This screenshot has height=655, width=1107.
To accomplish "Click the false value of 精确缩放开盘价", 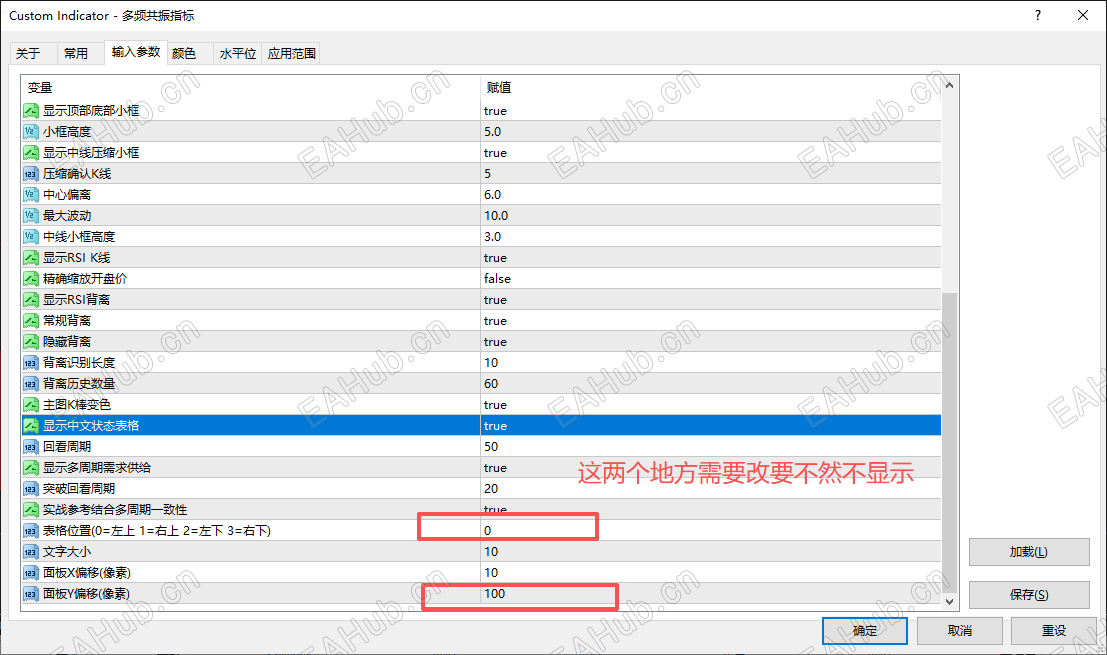I will pos(497,279).
